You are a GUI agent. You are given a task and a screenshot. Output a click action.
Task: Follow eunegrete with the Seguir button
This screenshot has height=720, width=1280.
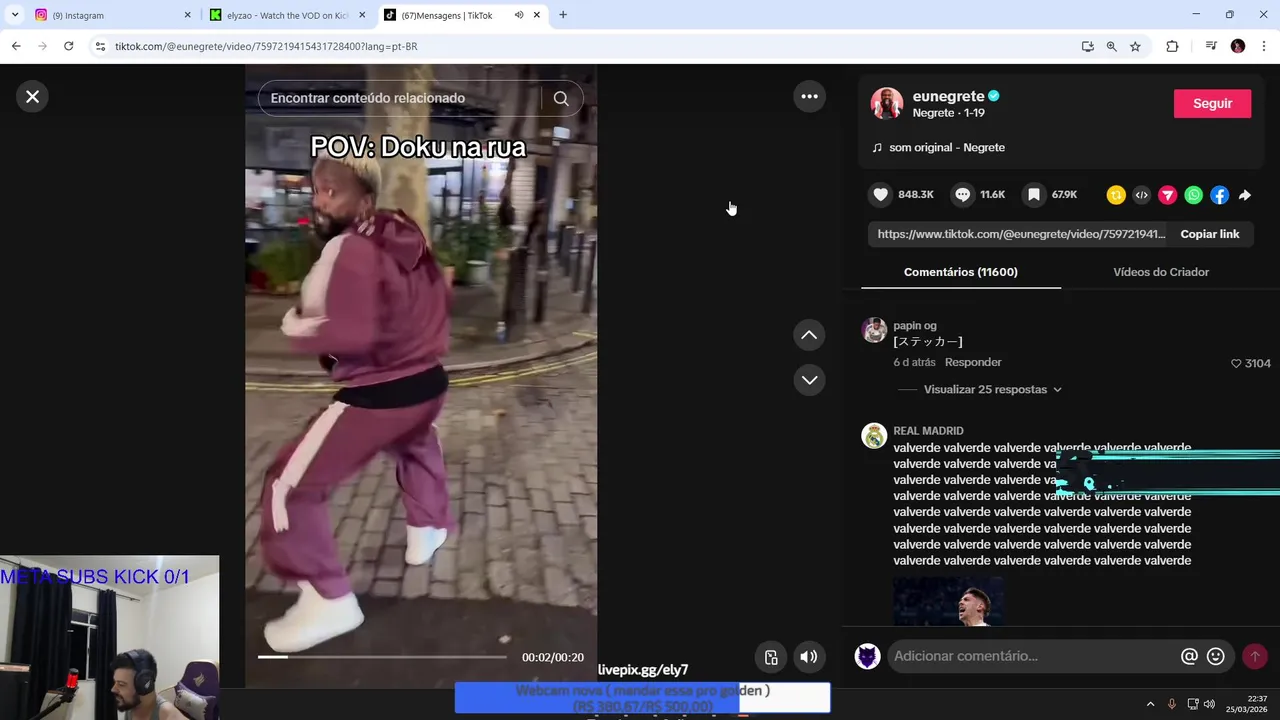1212,103
